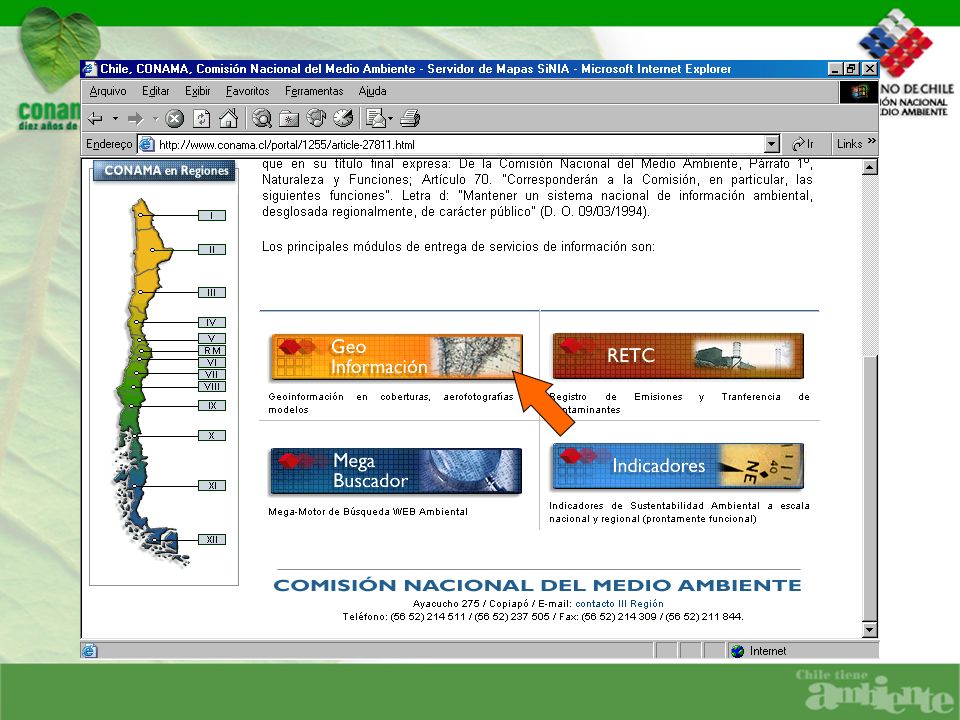Click the Forward arrow toolbar button
This screenshot has width=960, height=720.
(135, 118)
